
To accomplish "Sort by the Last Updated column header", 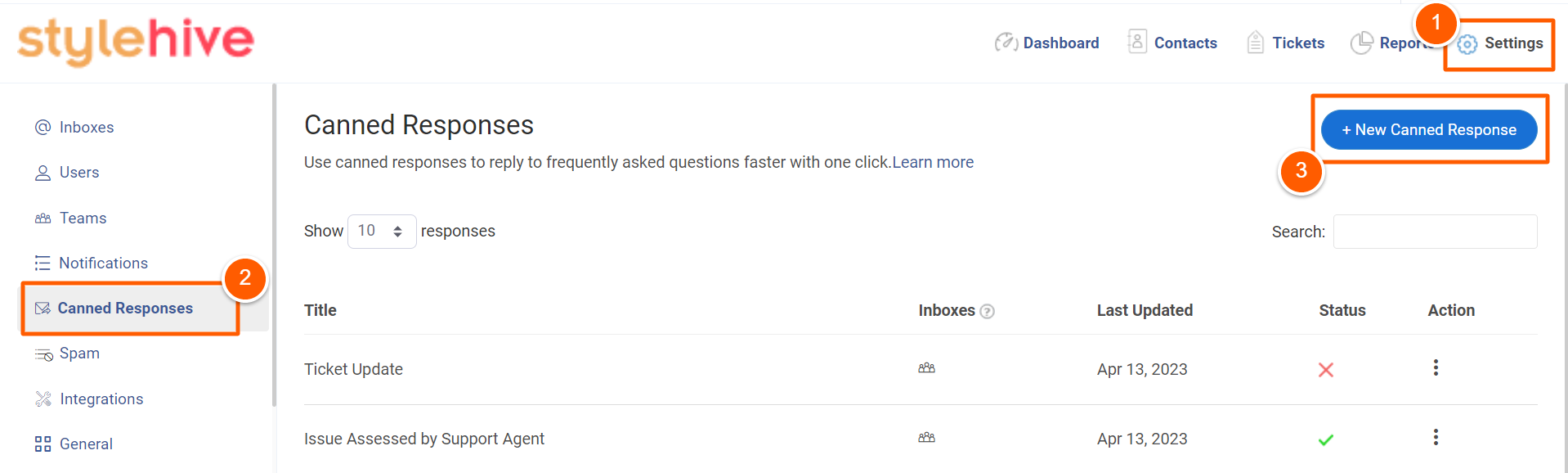I will click(1145, 310).
